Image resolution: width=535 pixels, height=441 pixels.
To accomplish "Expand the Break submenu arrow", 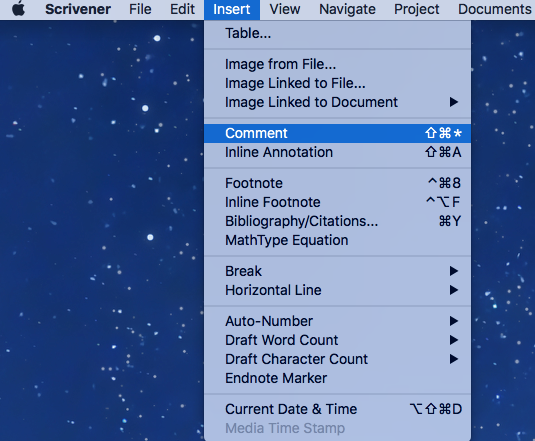I will click(453, 271).
